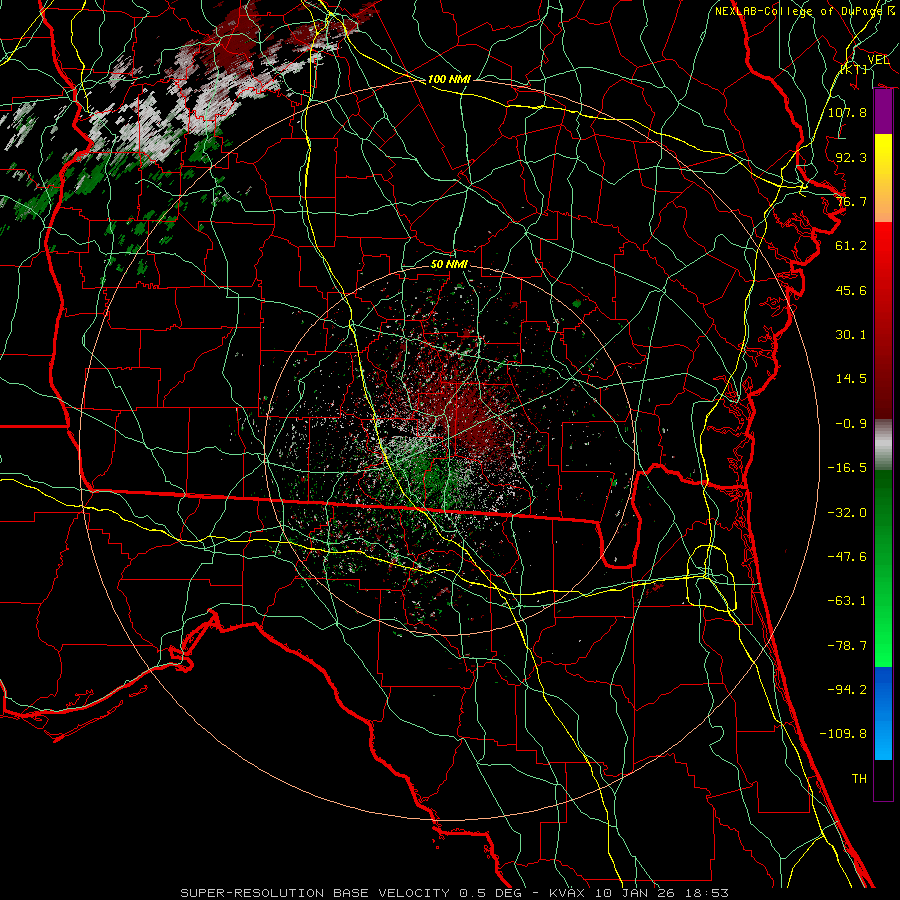Select the -78.7 velocity scale value
The image size is (900, 900).
pyautogui.click(x=847, y=646)
